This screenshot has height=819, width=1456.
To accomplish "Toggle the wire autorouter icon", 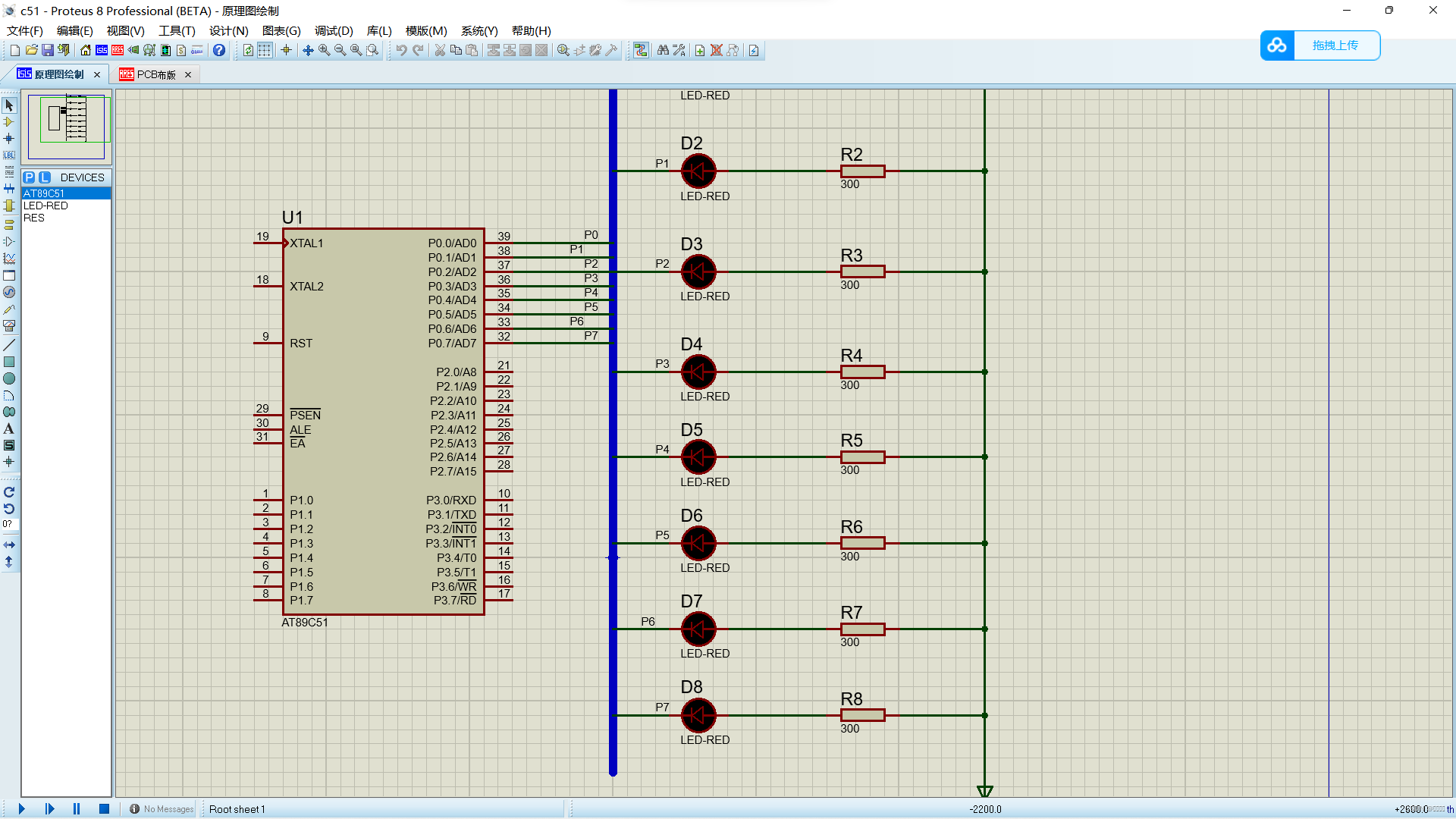I will tap(641, 50).
